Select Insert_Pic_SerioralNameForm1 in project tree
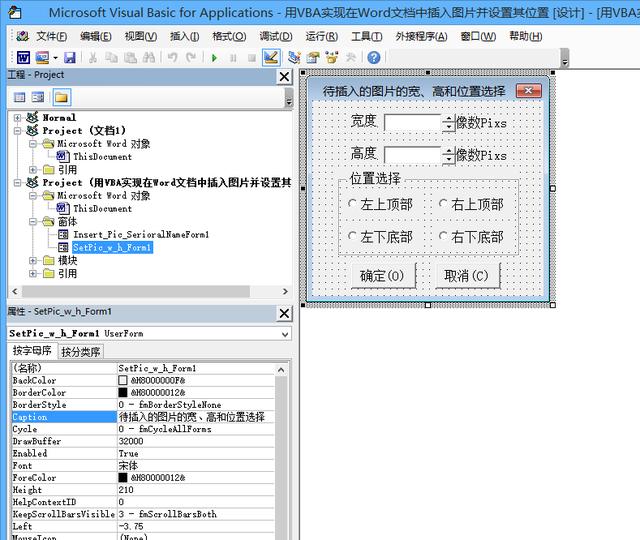 [x=141, y=235]
